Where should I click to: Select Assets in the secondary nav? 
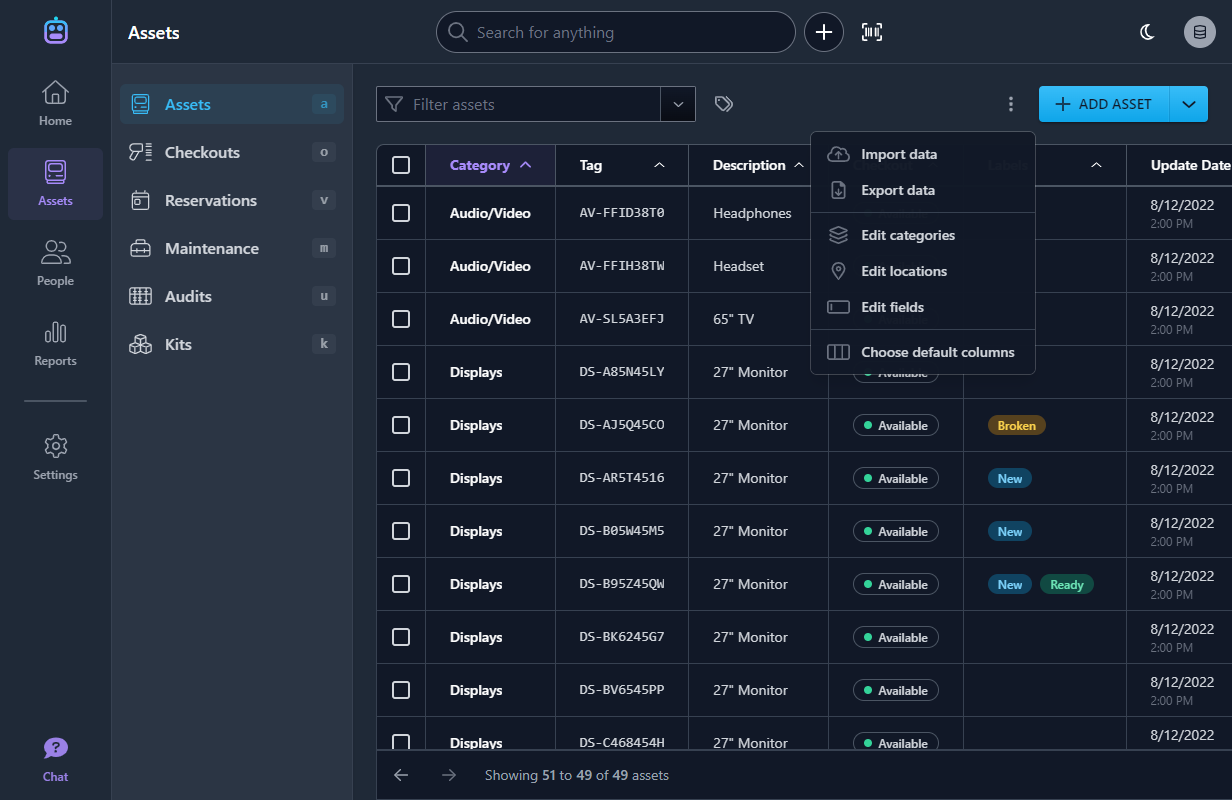[x=232, y=104]
